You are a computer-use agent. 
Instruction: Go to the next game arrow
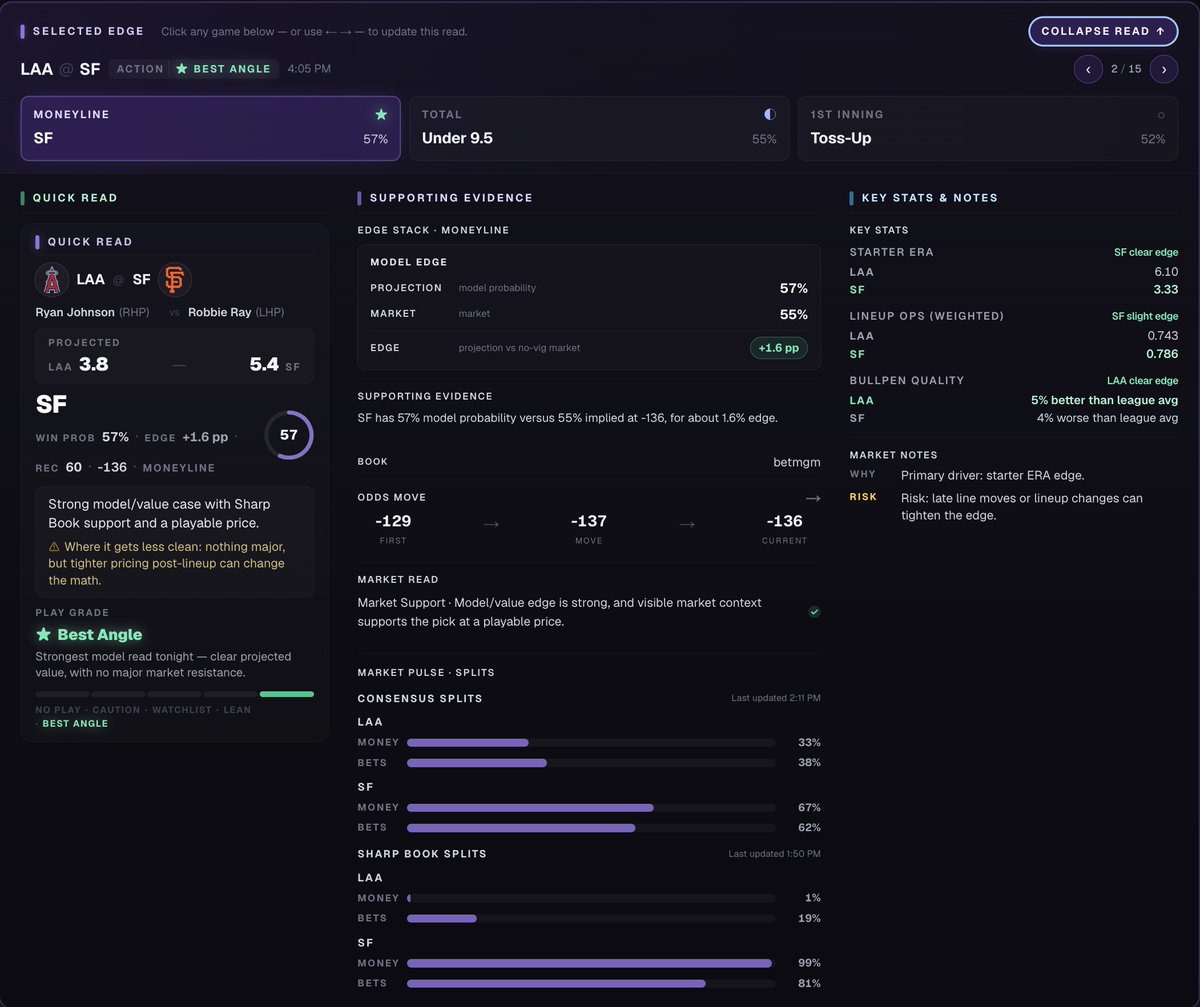[x=1164, y=69]
